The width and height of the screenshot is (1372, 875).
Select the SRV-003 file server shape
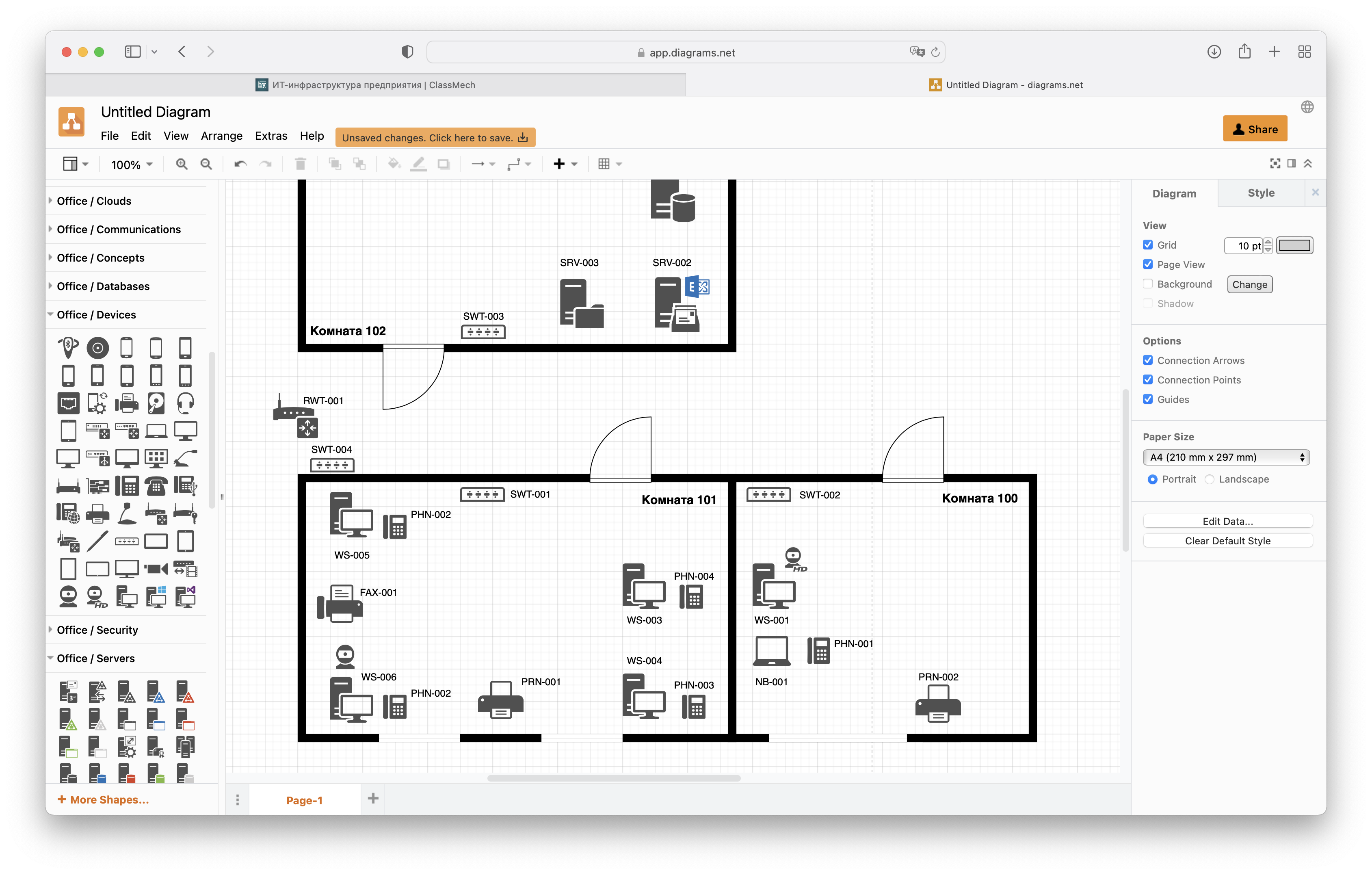tap(582, 303)
